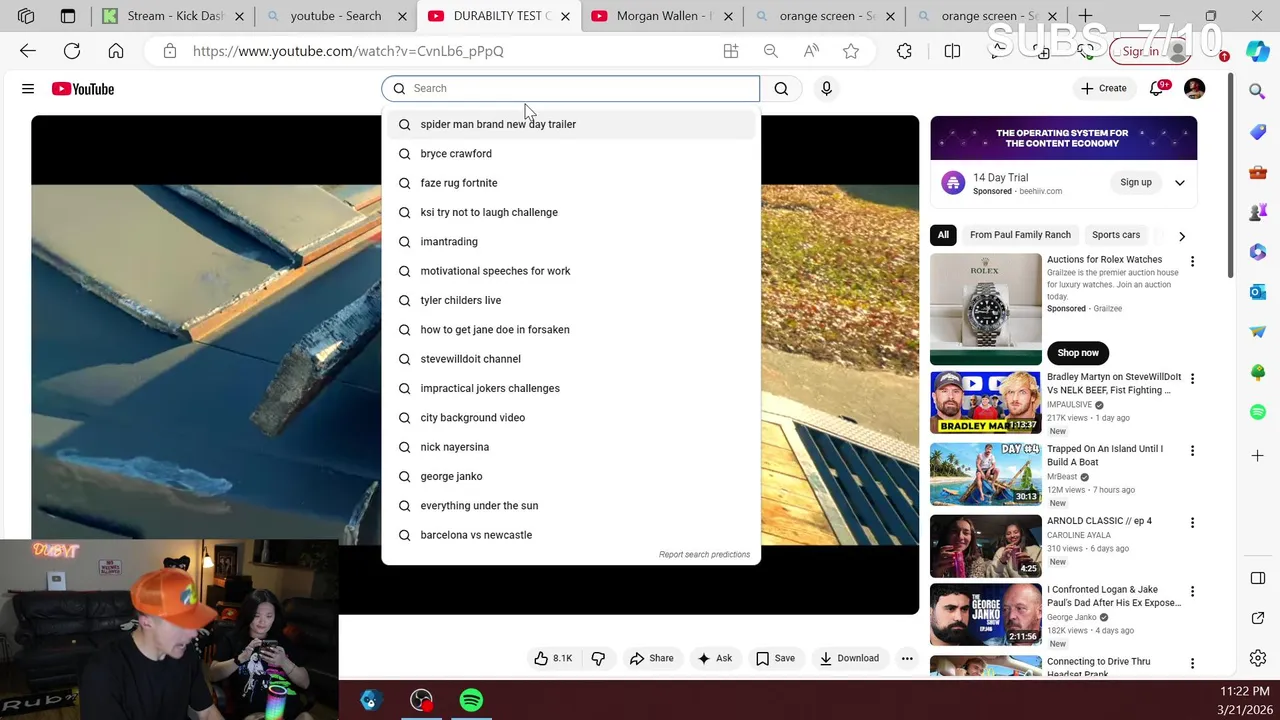Viewport: 1280px width, 720px height.
Task: Zoom out icon in the address bar
Action: pyautogui.click(x=770, y=51)
